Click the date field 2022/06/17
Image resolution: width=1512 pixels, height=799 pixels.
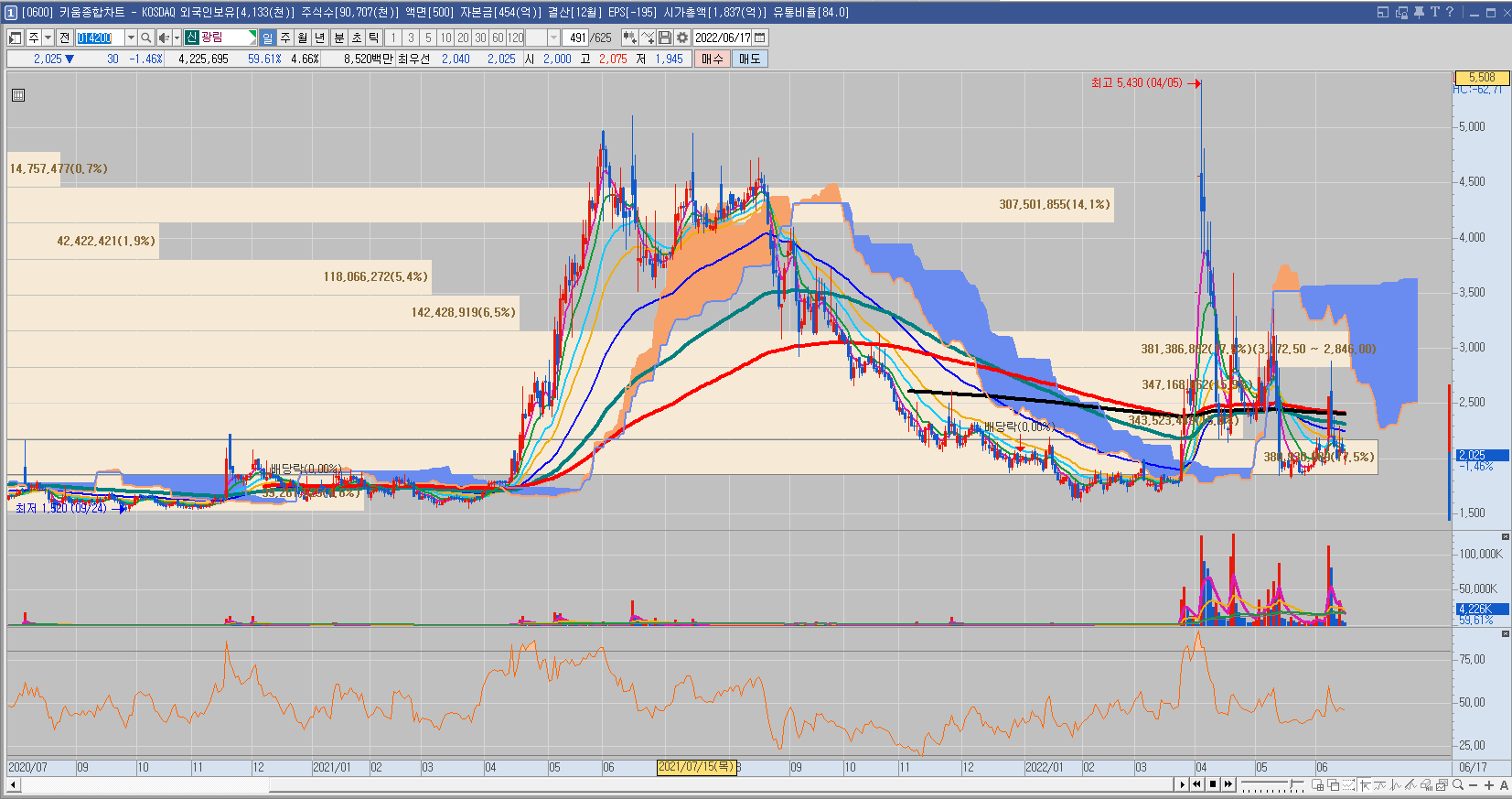[722, 38]
